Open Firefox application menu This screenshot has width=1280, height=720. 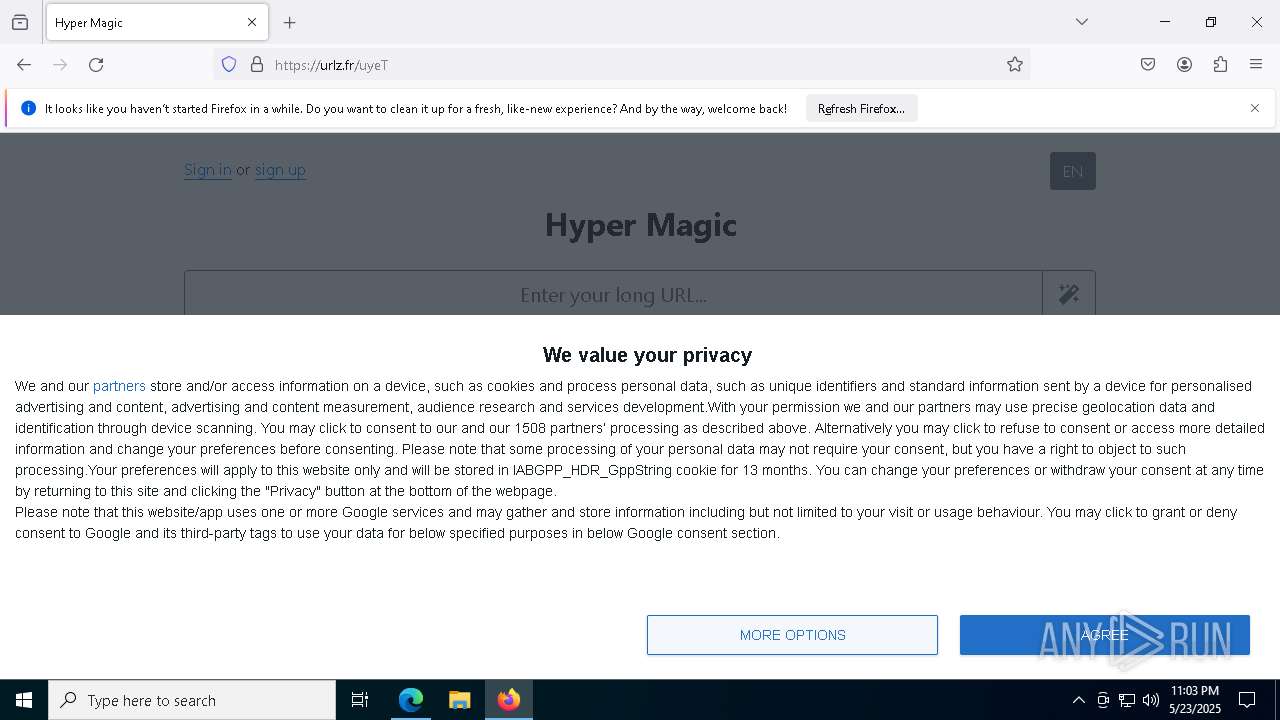[1256, 65]
